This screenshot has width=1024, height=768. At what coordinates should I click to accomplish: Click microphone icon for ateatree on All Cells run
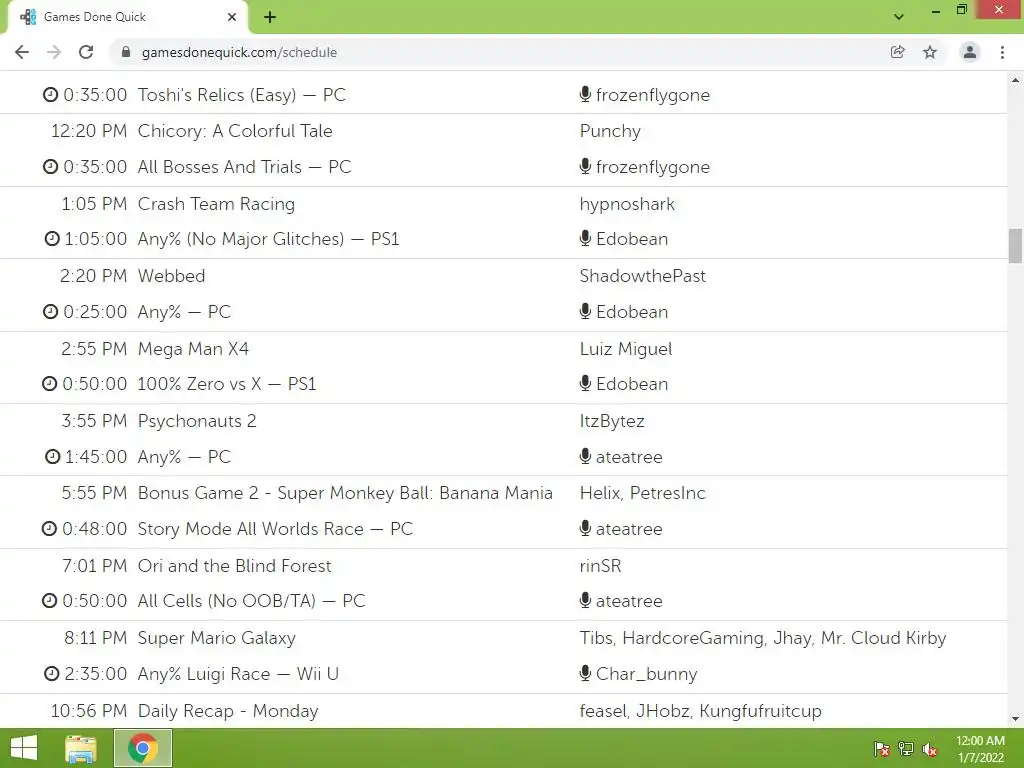click(585, 600)
